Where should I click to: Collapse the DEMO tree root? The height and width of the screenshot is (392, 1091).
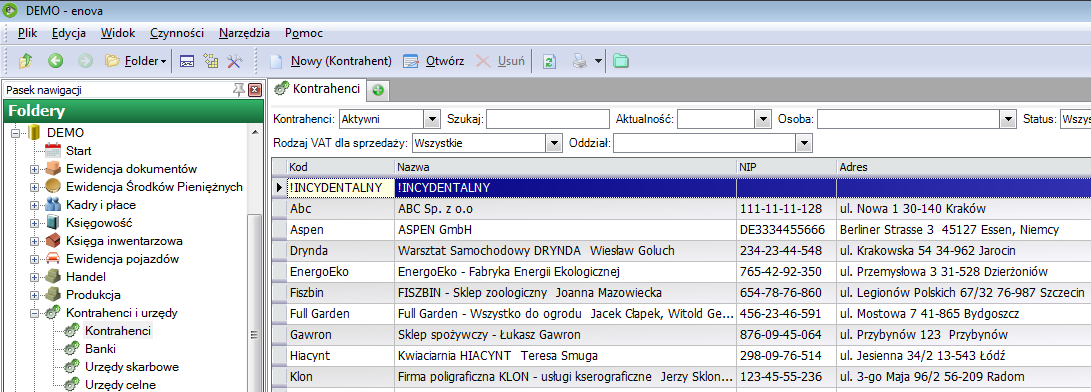[15, 132]
